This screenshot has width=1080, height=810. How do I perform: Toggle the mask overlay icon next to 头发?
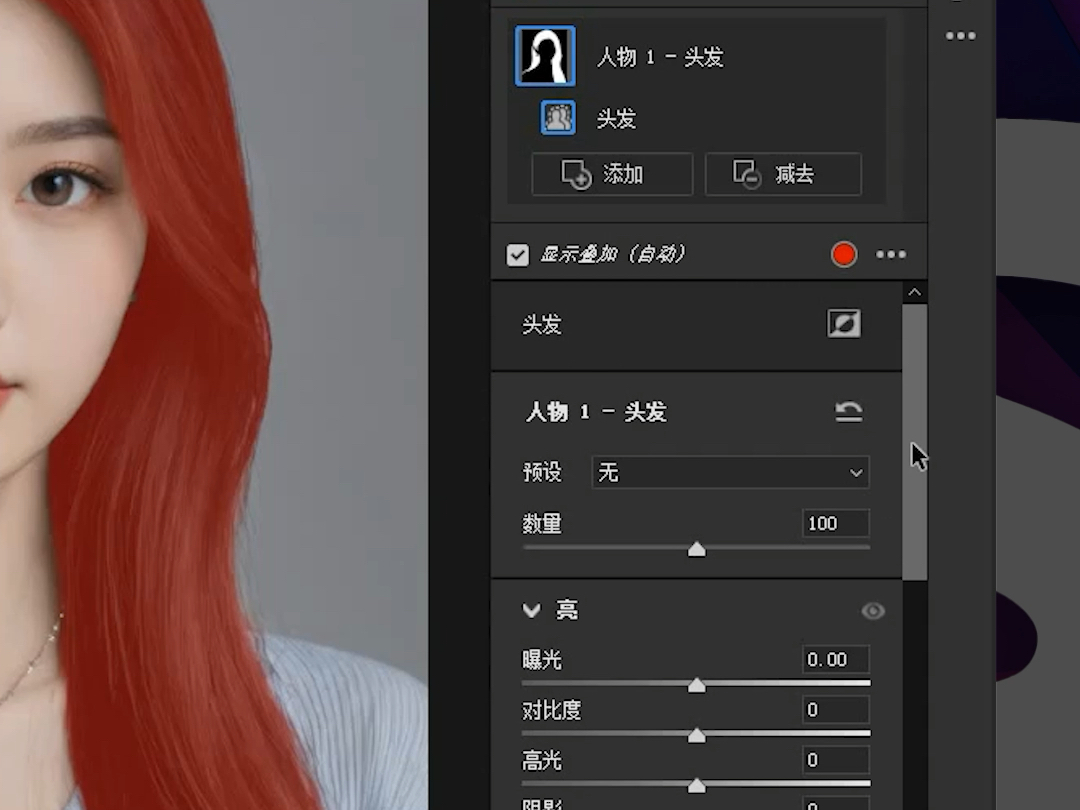[x=843, y=324]
